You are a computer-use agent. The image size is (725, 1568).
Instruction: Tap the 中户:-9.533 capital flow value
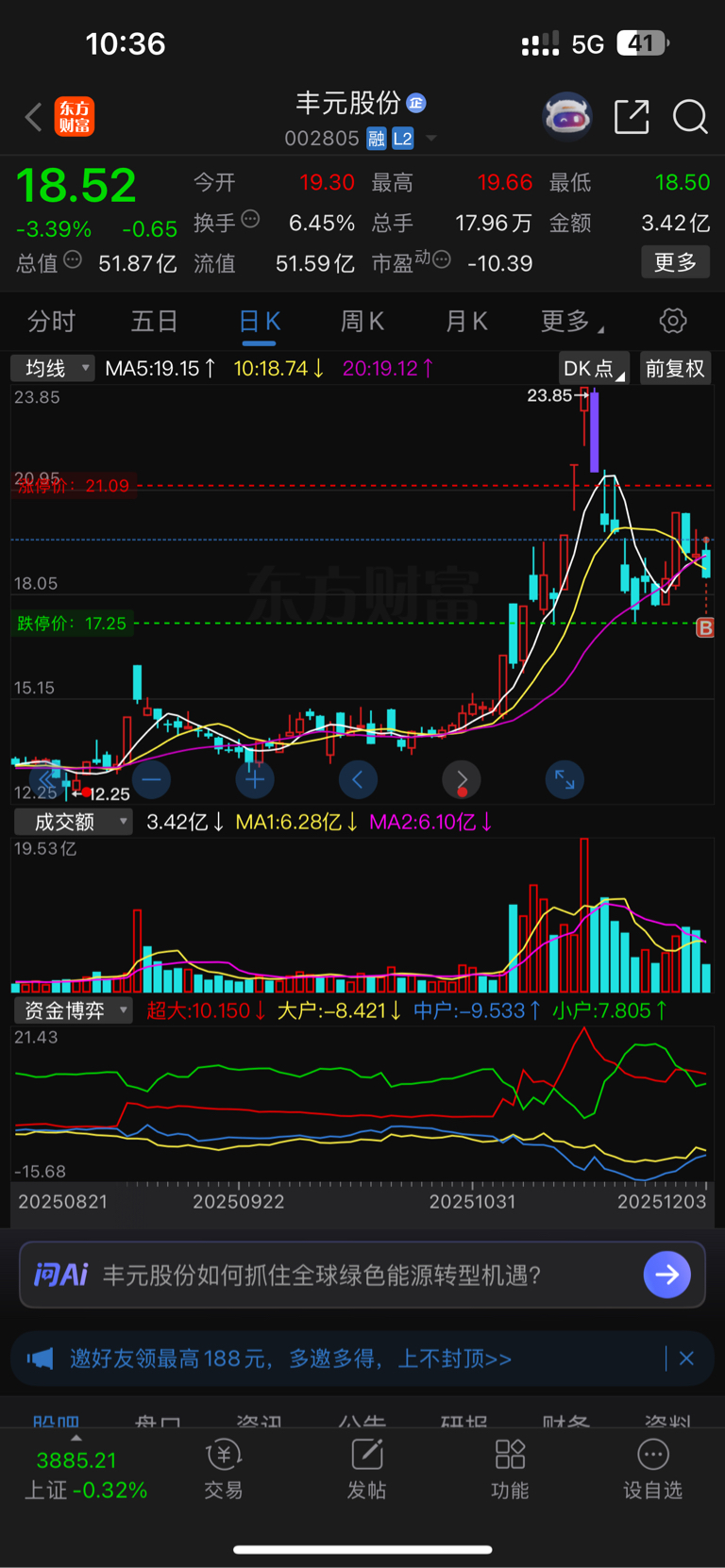(477, 1010)
